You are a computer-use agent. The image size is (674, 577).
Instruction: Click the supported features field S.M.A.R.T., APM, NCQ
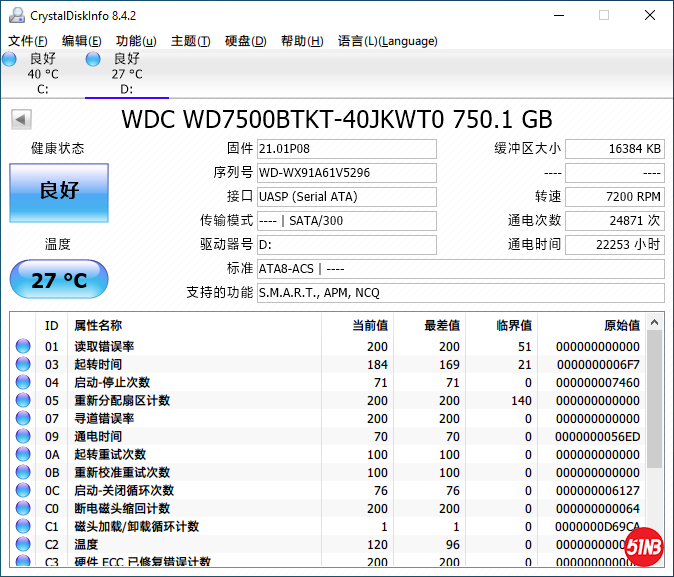461,293
